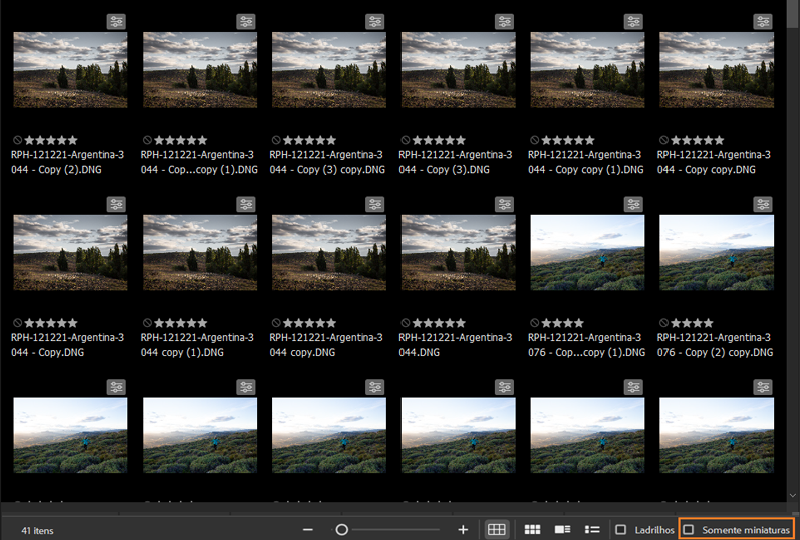
Task: Click the four-star rating of 076 - Cop...copy (1).DNG
Action: point(563,323)
